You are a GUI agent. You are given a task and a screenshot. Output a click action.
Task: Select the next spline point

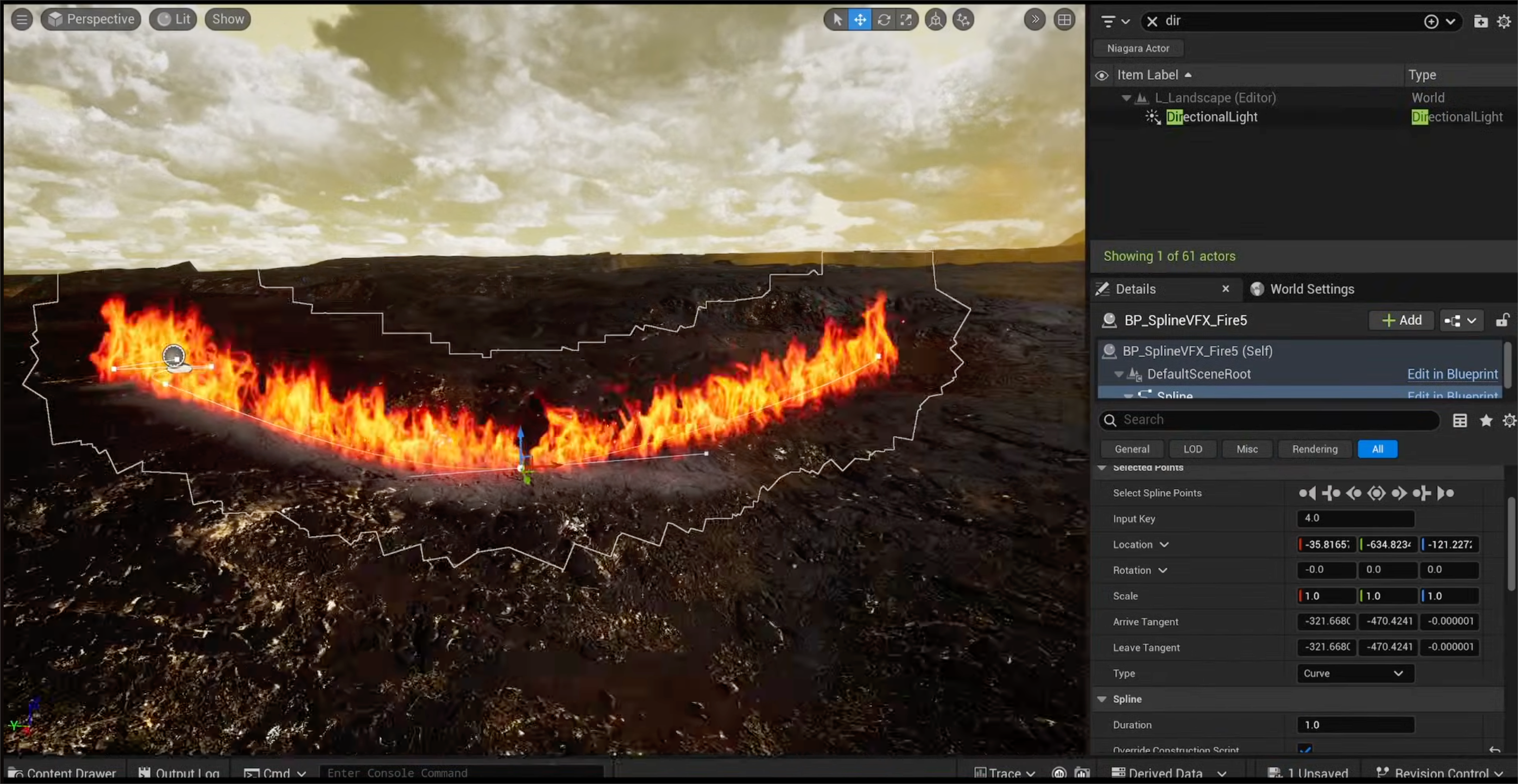[1399, 493]
